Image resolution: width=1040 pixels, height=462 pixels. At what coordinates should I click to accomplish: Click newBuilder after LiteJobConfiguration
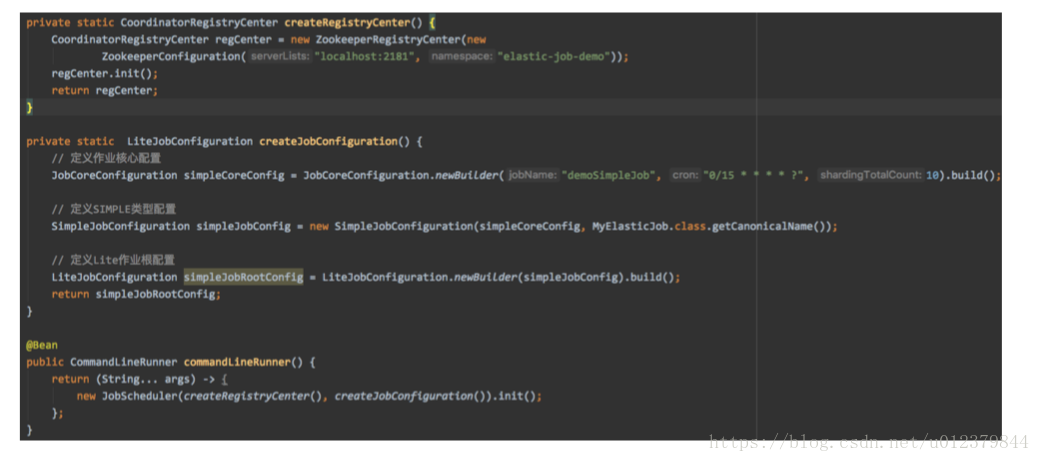coord(485,277)
